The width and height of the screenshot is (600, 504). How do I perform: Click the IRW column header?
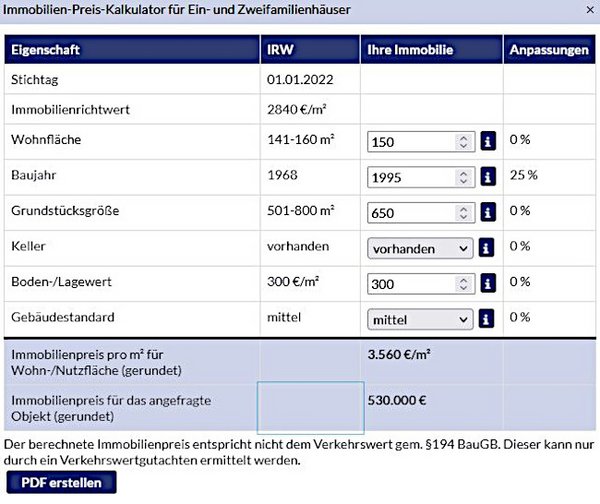(x=310, y=49)
